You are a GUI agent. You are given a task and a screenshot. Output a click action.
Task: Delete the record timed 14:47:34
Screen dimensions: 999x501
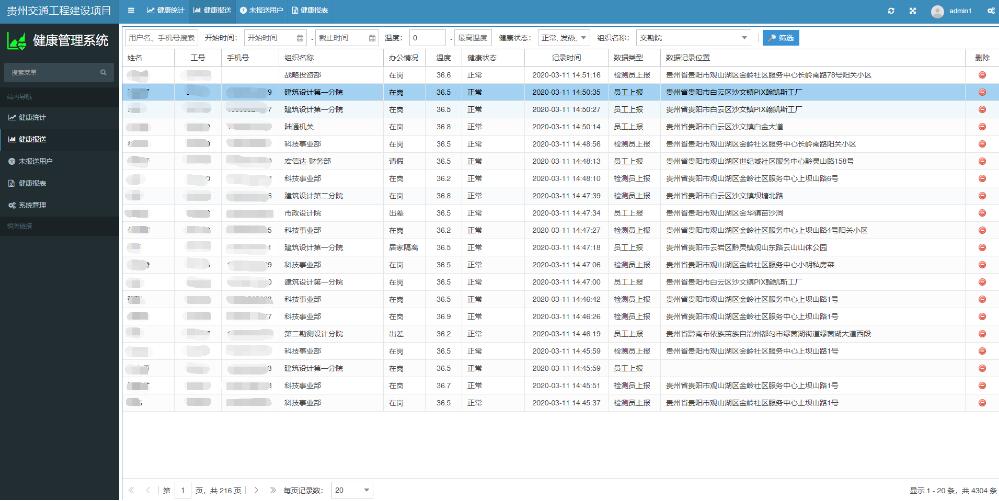(x=982, y=213)
